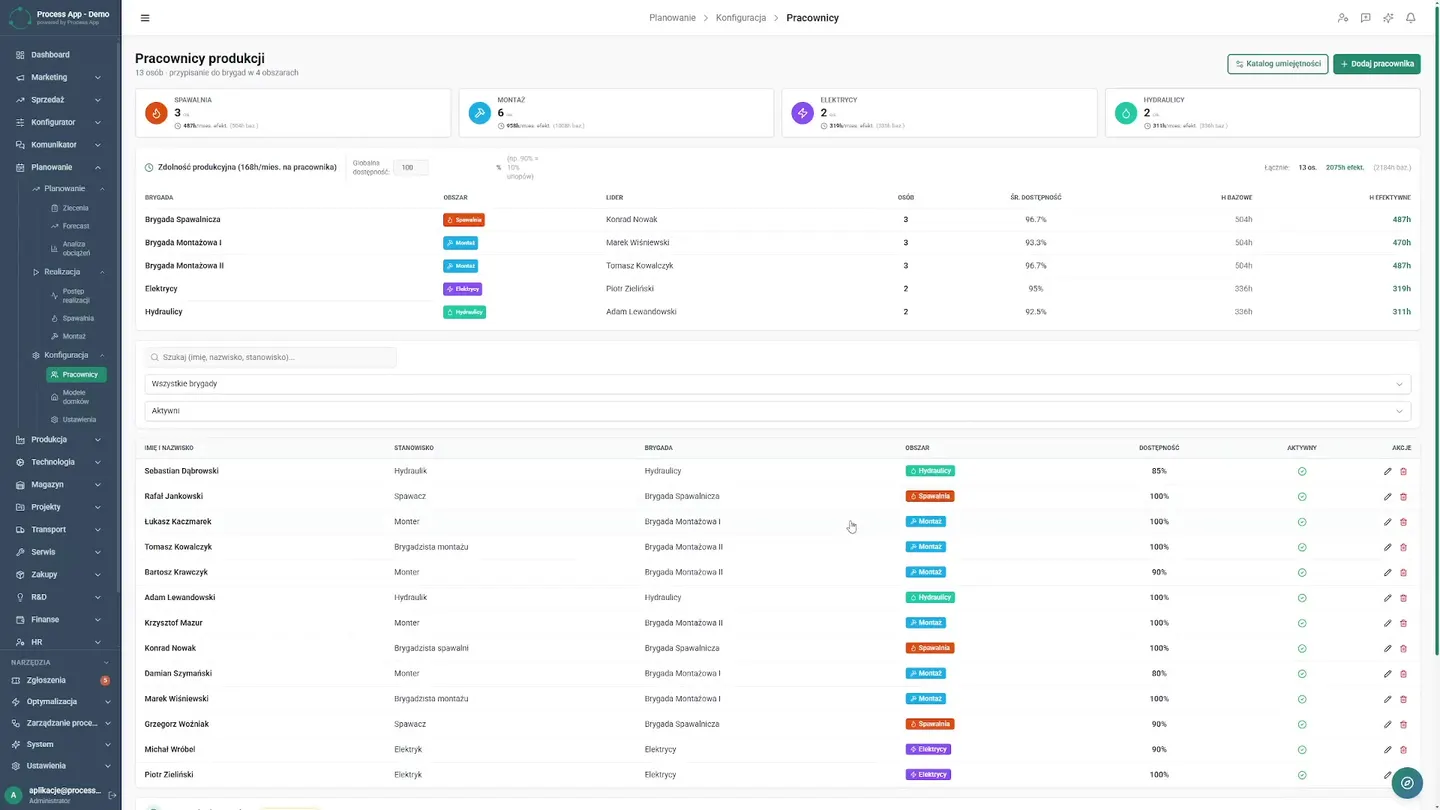
Task: Expand the Magazyn sidebar section
Action: tap(60, 484)
